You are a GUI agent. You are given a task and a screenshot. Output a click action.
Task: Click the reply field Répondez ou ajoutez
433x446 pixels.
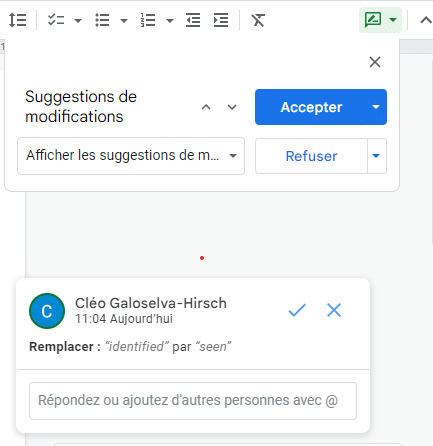[x=193, y=401]
